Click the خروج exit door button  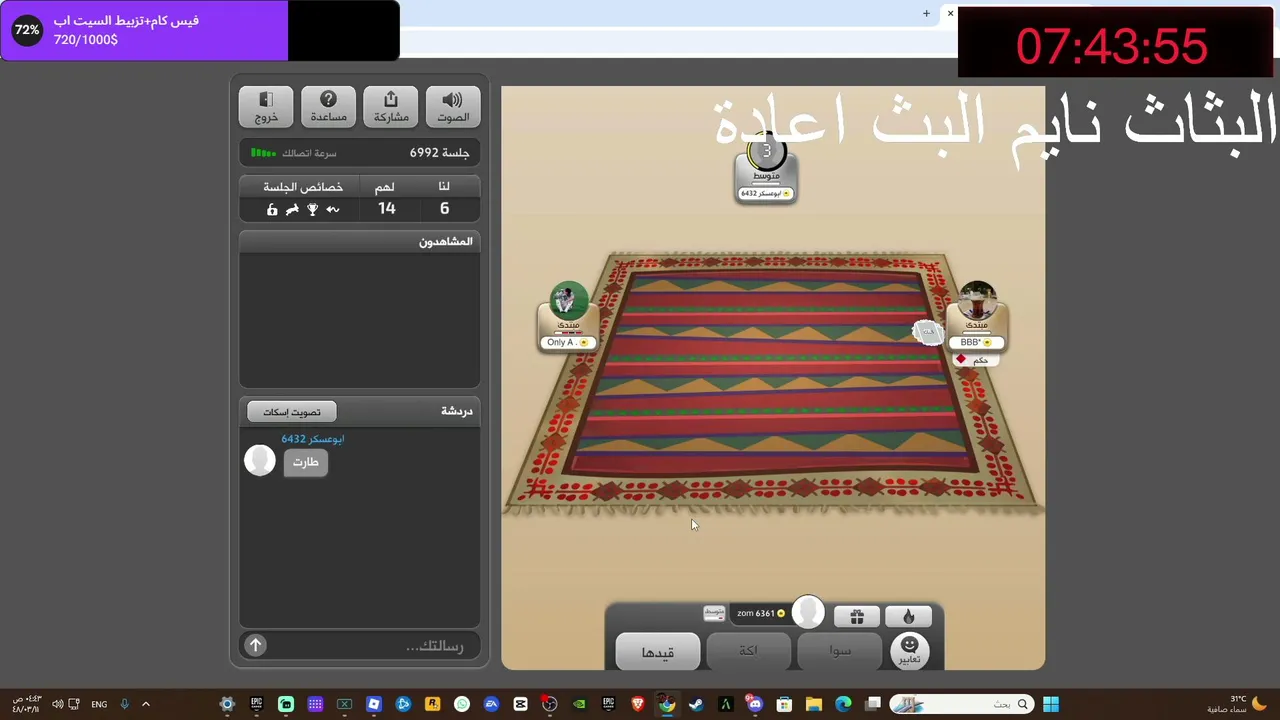click(x=266, y=107)
